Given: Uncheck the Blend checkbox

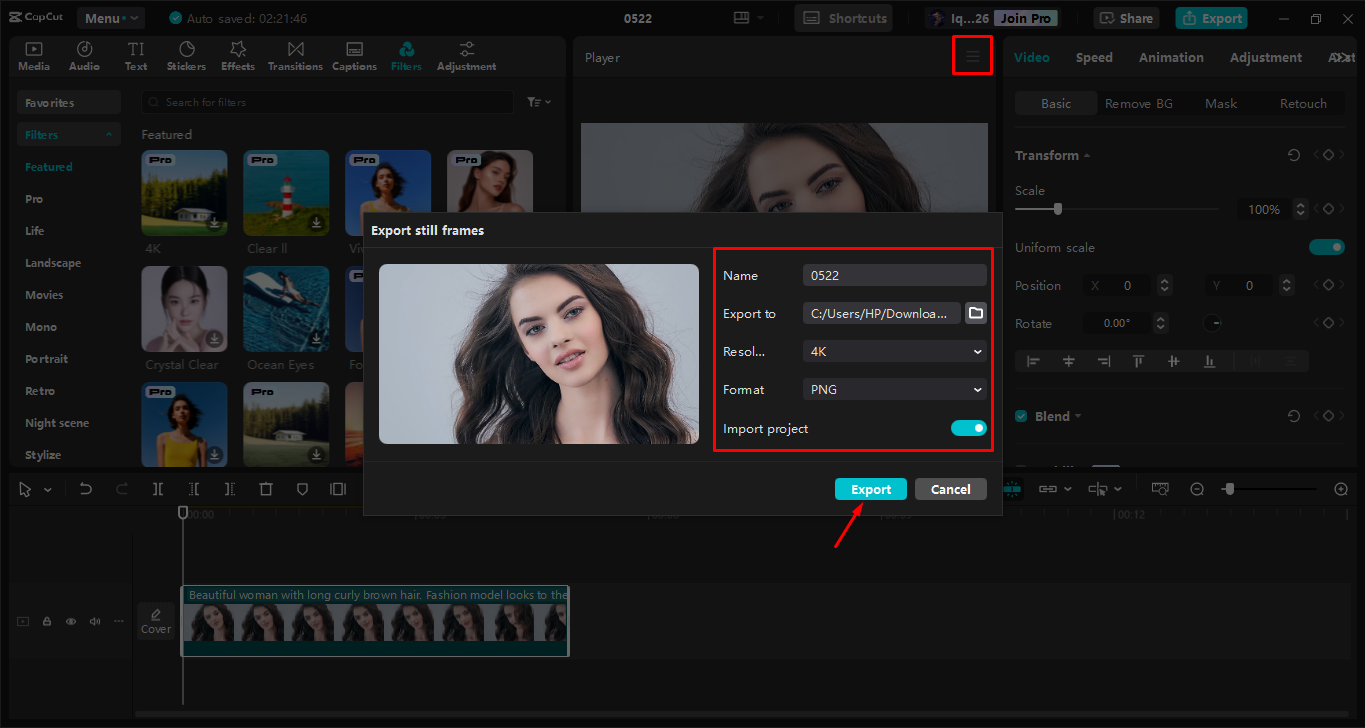Looking at the screenshot, I should point(1022,416).
